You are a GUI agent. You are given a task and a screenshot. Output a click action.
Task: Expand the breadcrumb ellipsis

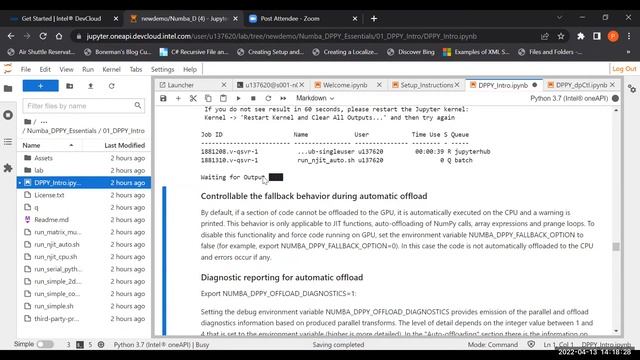[x=44, y=122]
